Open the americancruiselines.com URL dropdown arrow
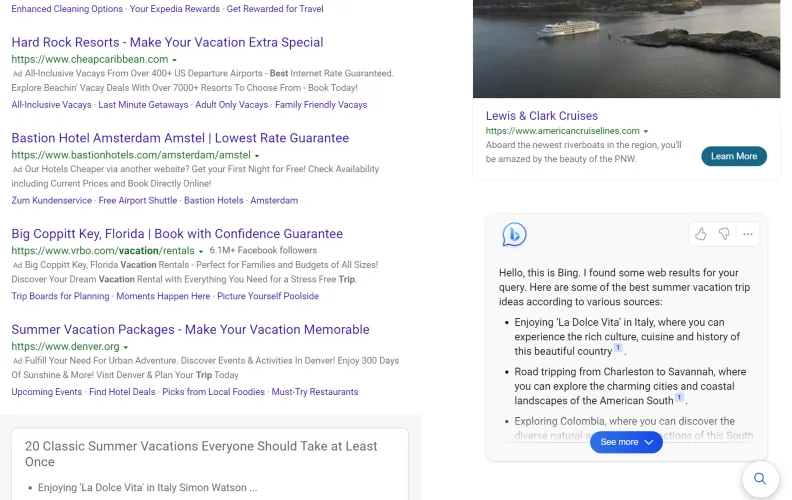The image size is (792, 500). [646, 132]
